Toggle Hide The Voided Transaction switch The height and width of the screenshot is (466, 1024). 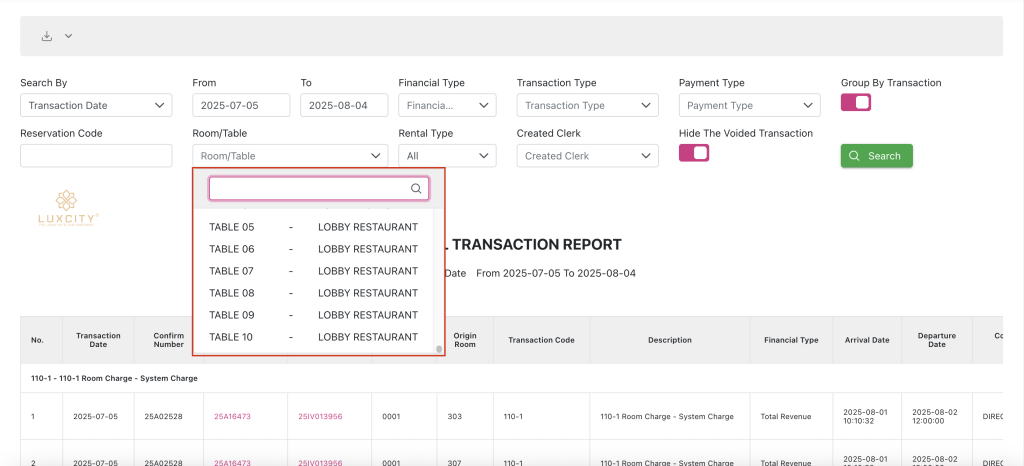click(x=694, y=153)
